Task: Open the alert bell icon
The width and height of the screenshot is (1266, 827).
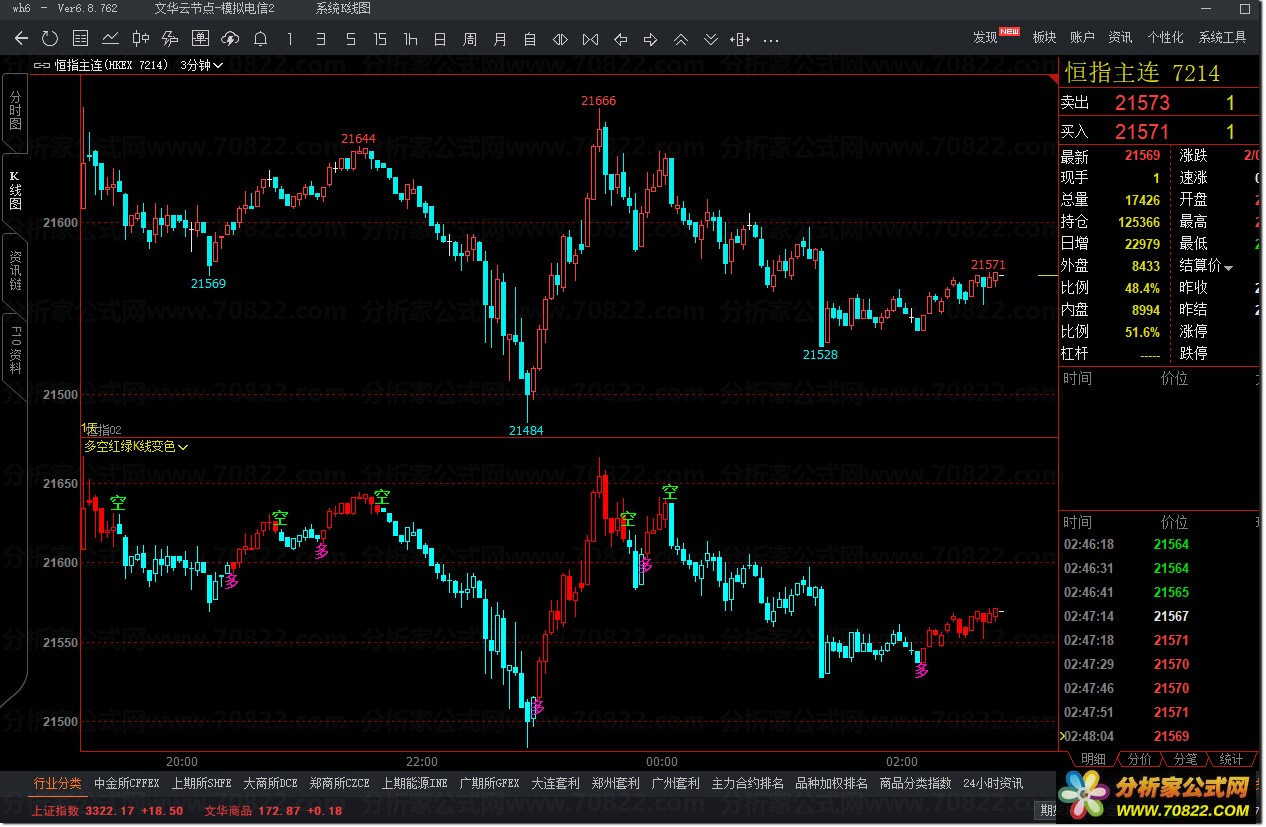Action: 260,39
